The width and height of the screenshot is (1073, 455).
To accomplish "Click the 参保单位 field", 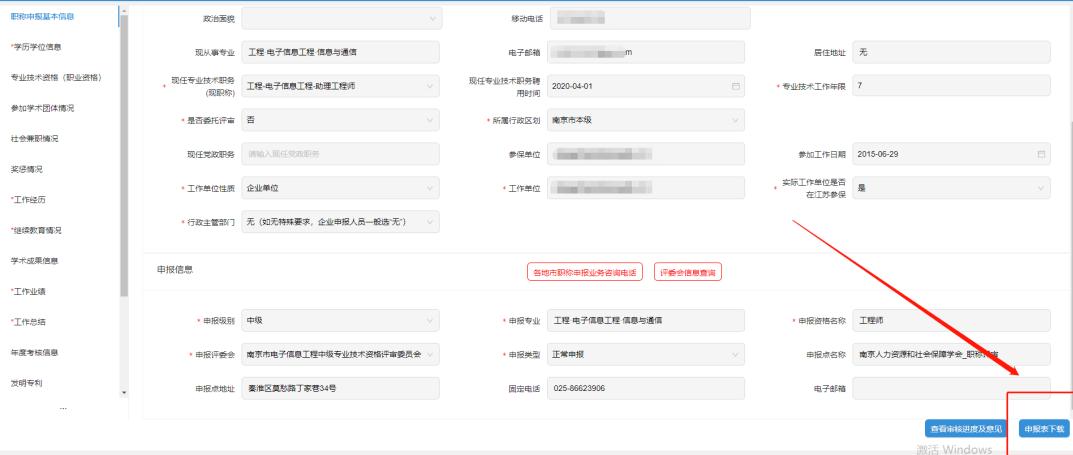I will (646, 154).
